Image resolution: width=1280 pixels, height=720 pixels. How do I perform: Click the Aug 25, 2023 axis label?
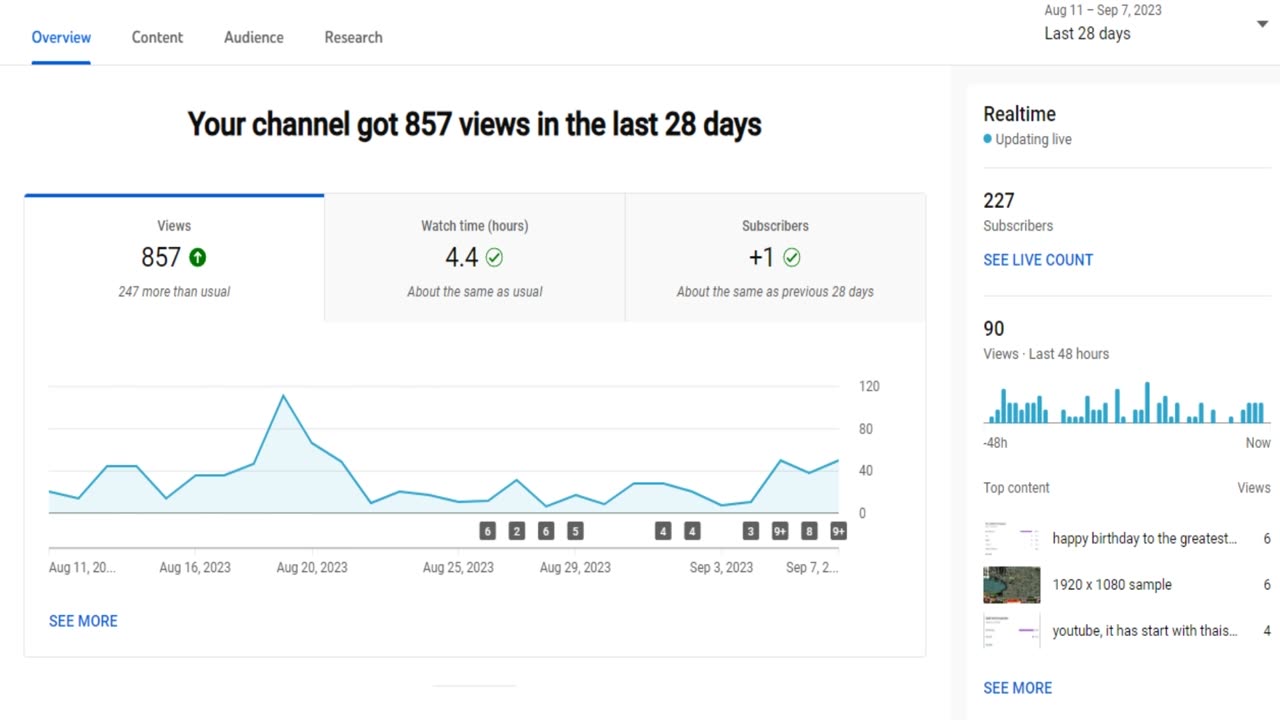(x=458, y=568)
